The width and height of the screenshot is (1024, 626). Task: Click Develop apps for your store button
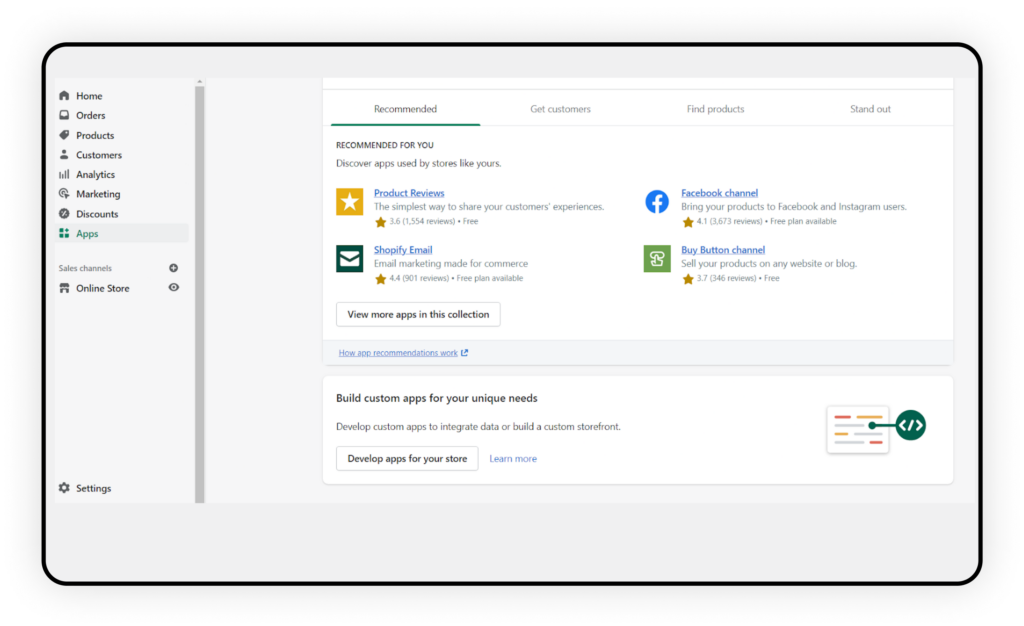(x=407, y=458)
